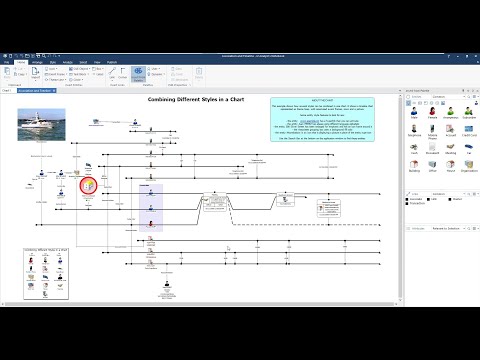Select the Anonymous entity type in palette
The height and width of the screenshot is (360, 480).
coord(450,113)
